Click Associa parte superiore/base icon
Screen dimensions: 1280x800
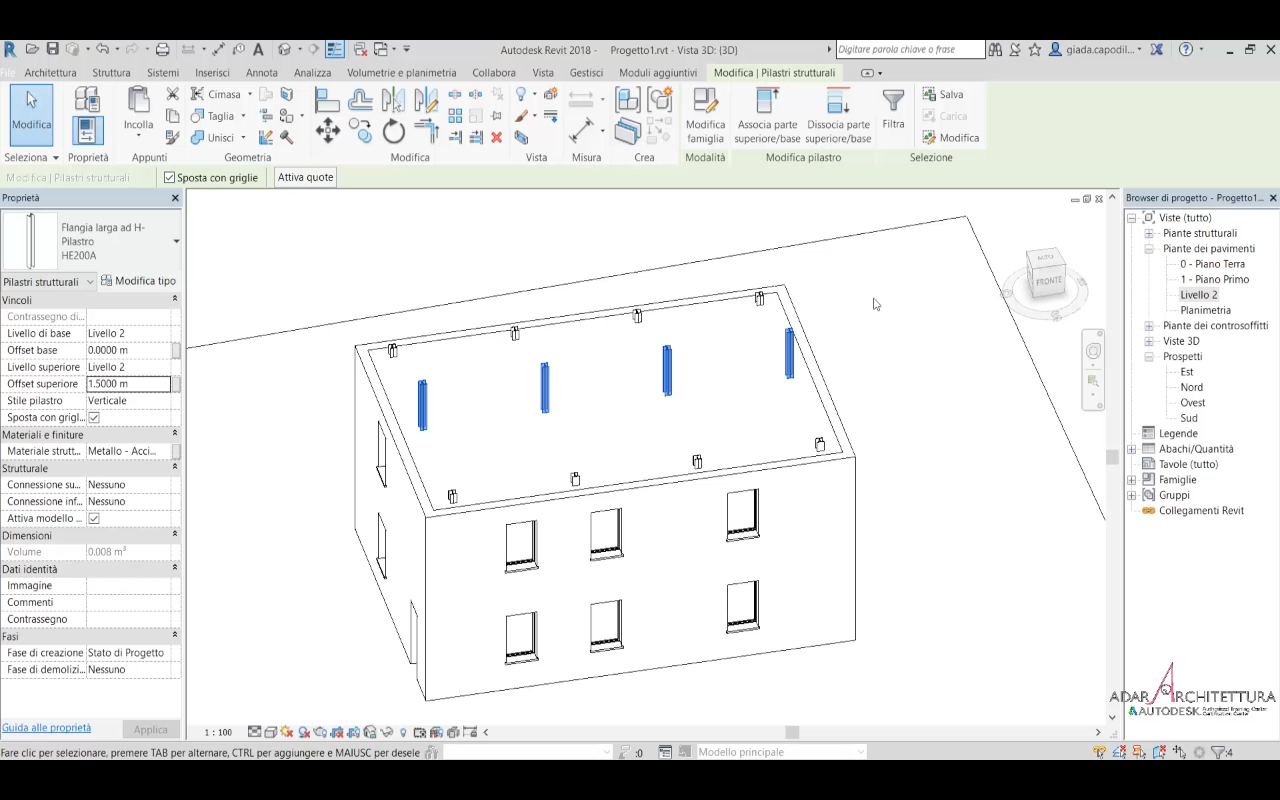point(767,102)
